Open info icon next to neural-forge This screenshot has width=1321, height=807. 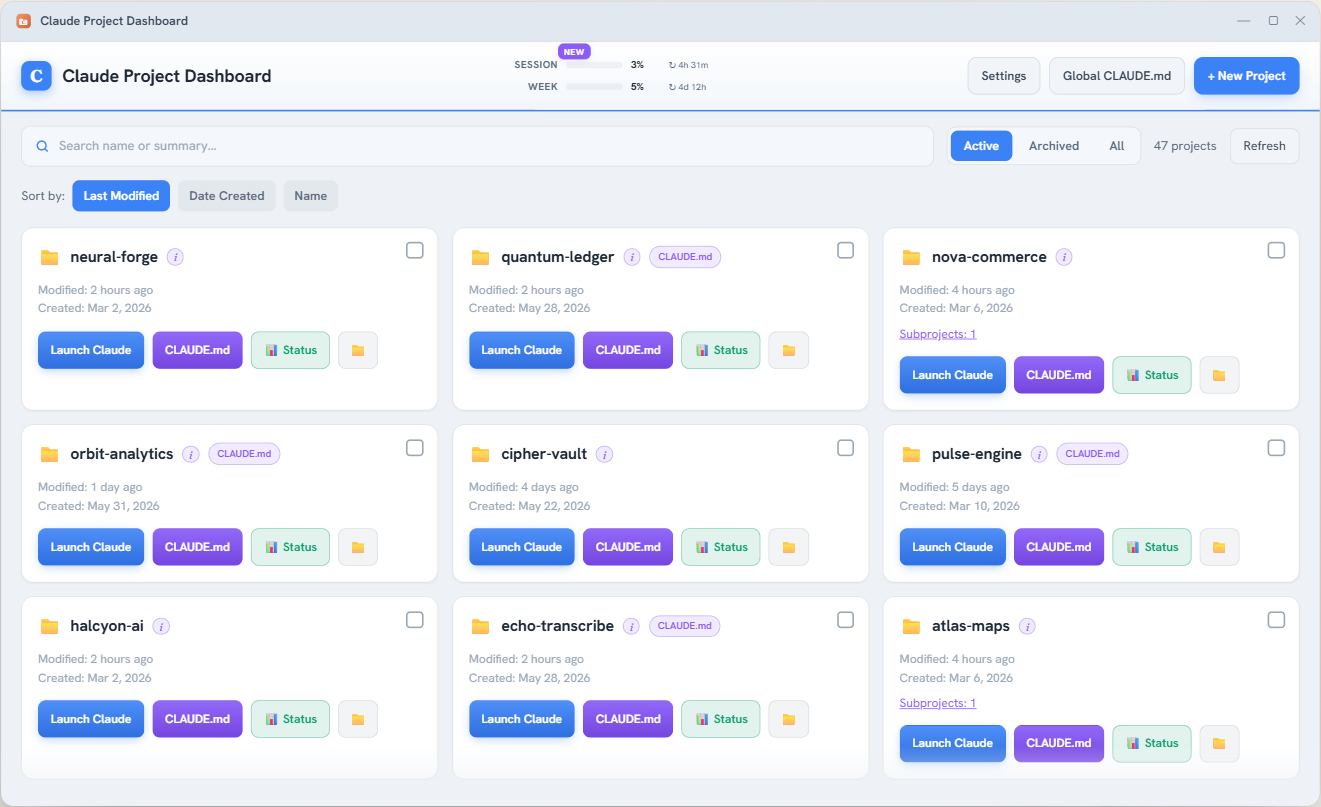pyautogui.click(x=175, y=257)
